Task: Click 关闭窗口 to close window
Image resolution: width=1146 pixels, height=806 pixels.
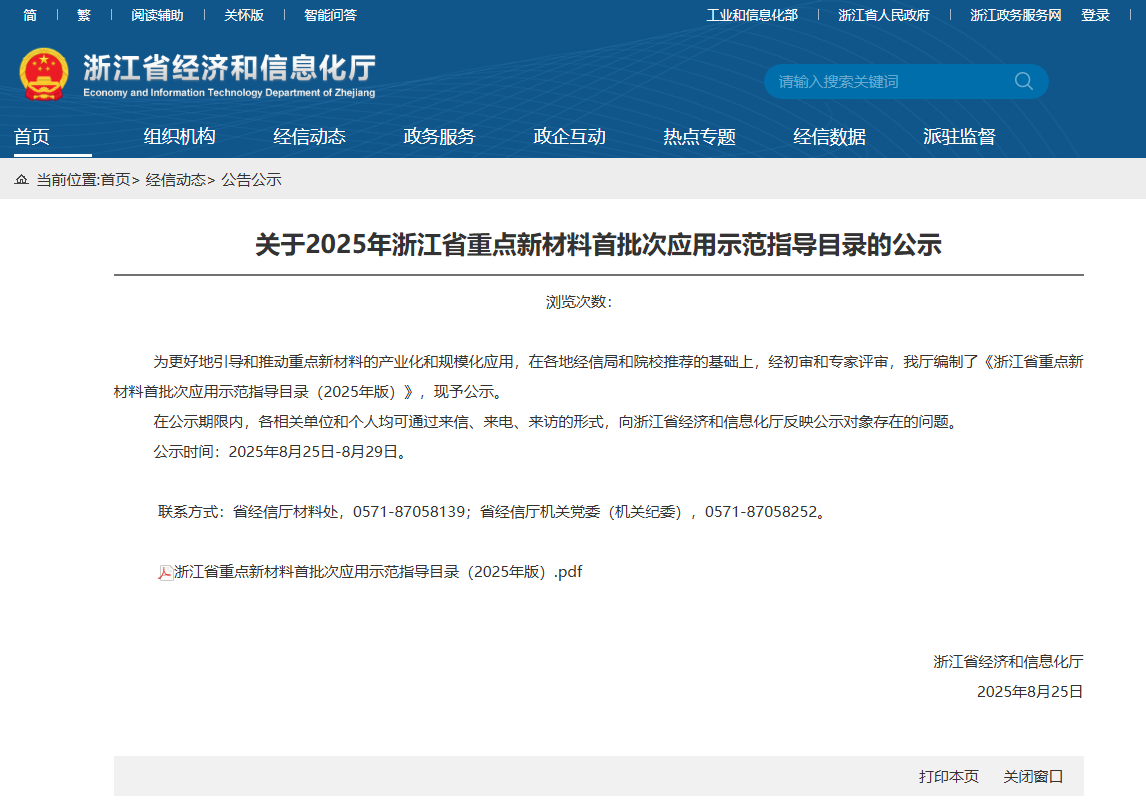Action: click(x=1033, y=776)
